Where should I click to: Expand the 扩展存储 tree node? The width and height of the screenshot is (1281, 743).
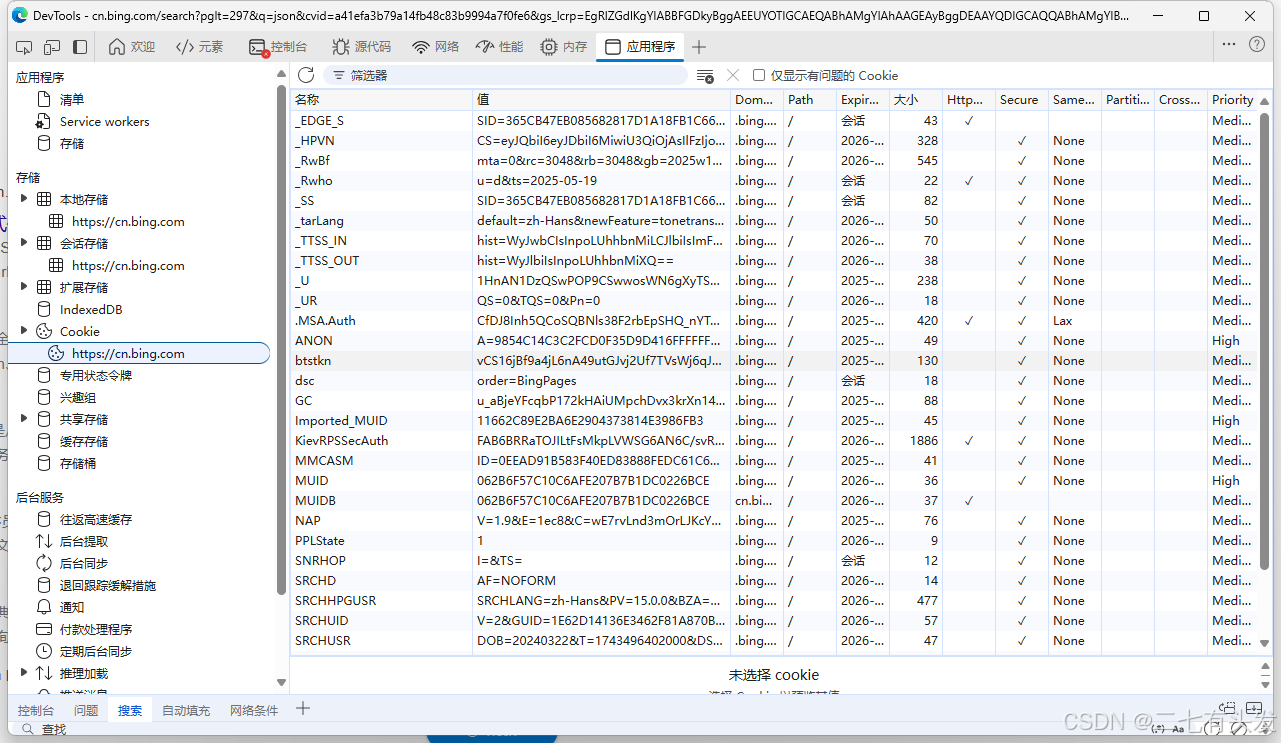click(x=24, y=287)
